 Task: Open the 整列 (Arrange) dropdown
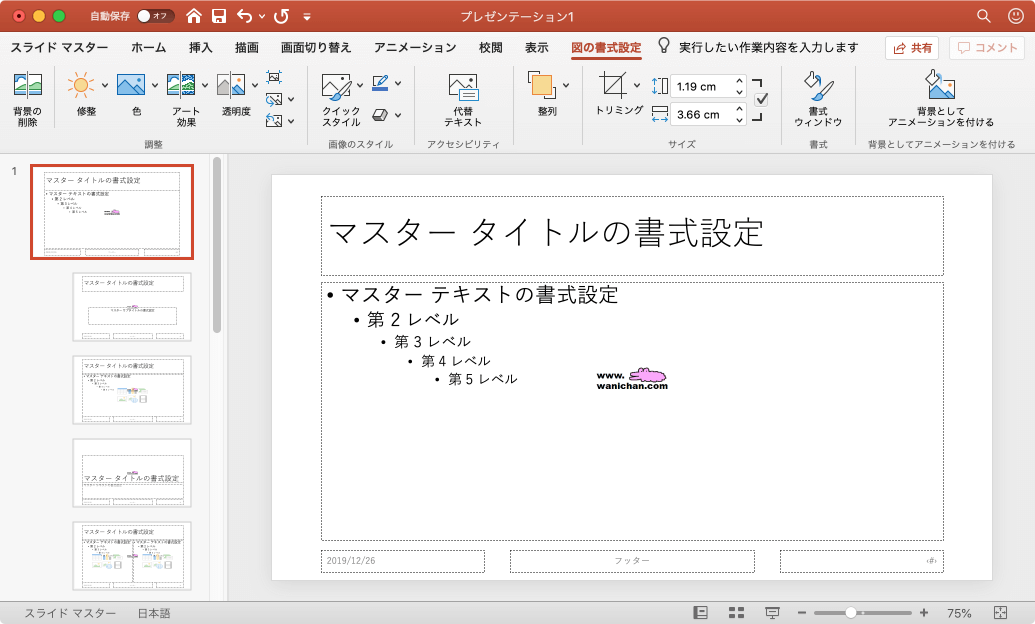547,96
